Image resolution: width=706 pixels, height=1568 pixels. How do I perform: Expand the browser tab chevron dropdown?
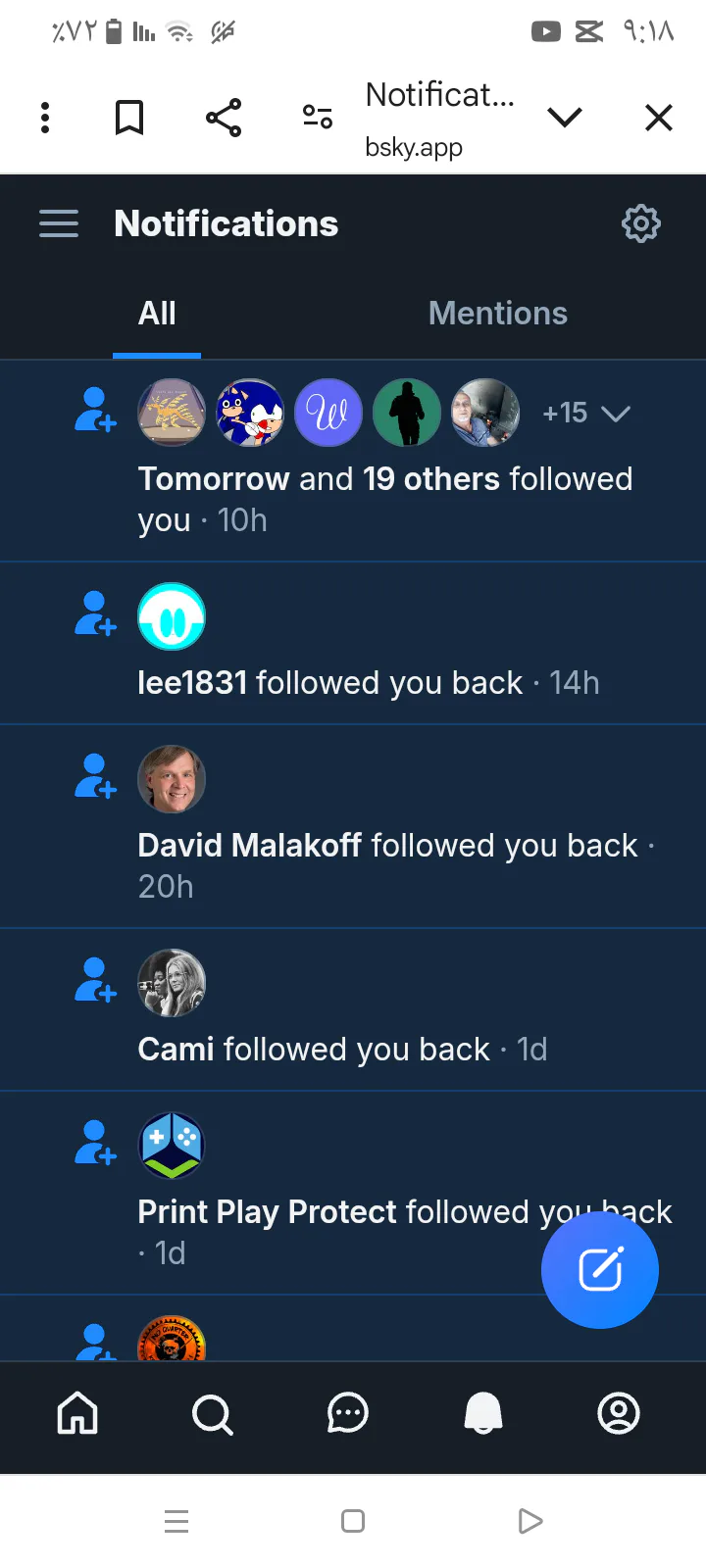(x=565, y=118)
